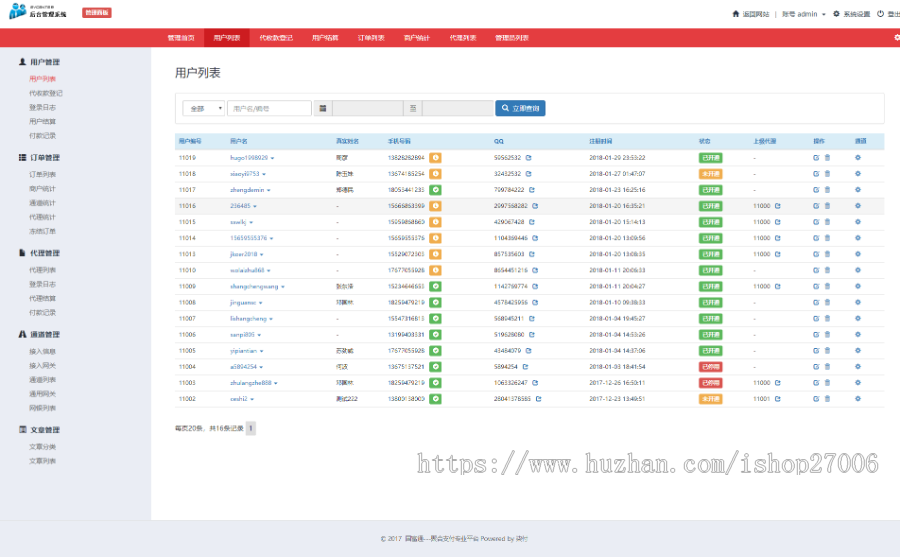Expand dropdown for username a5894254
Viewport: 900px width, 557px height.
point(261,367)
